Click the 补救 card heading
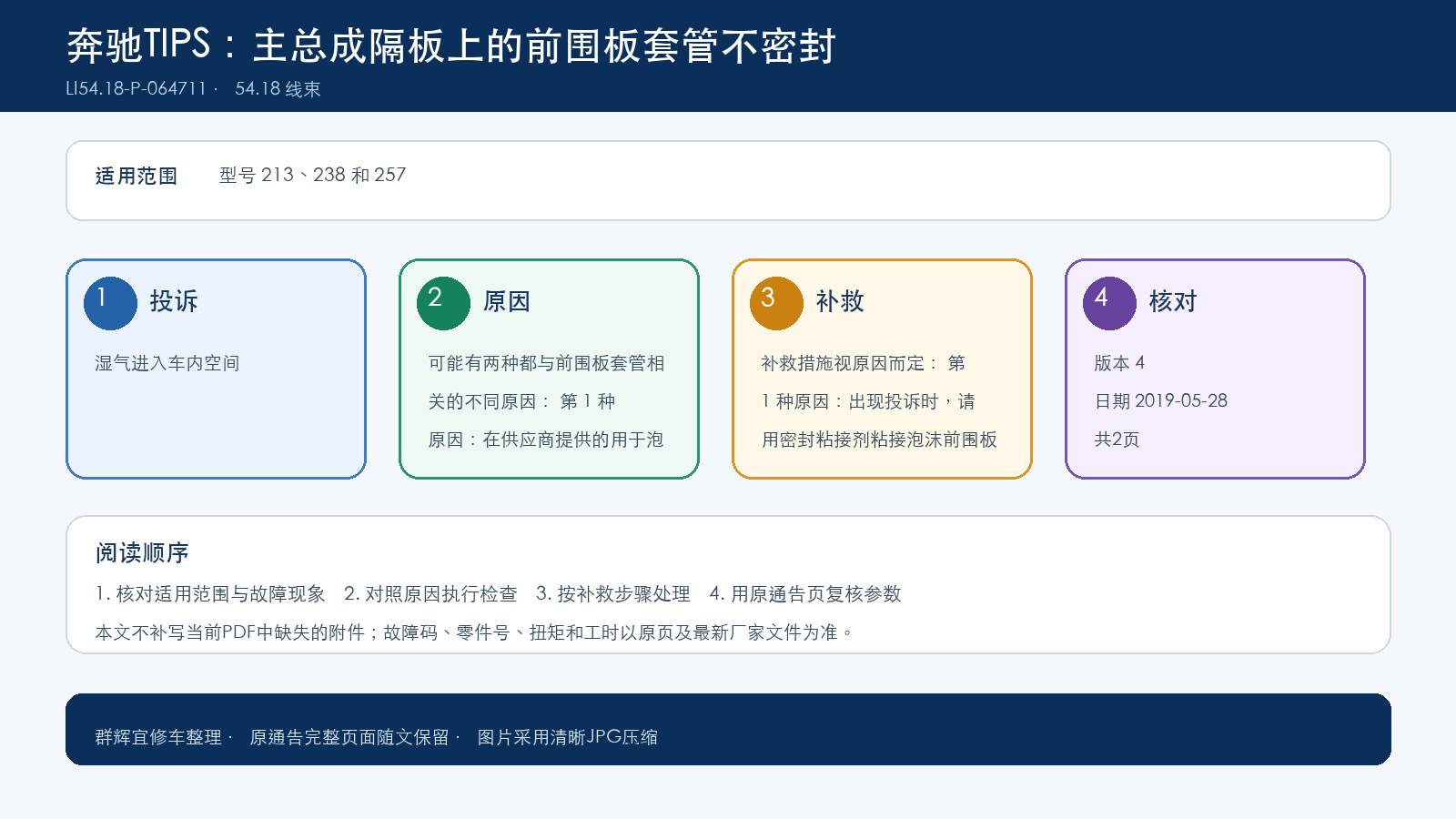 840,301
